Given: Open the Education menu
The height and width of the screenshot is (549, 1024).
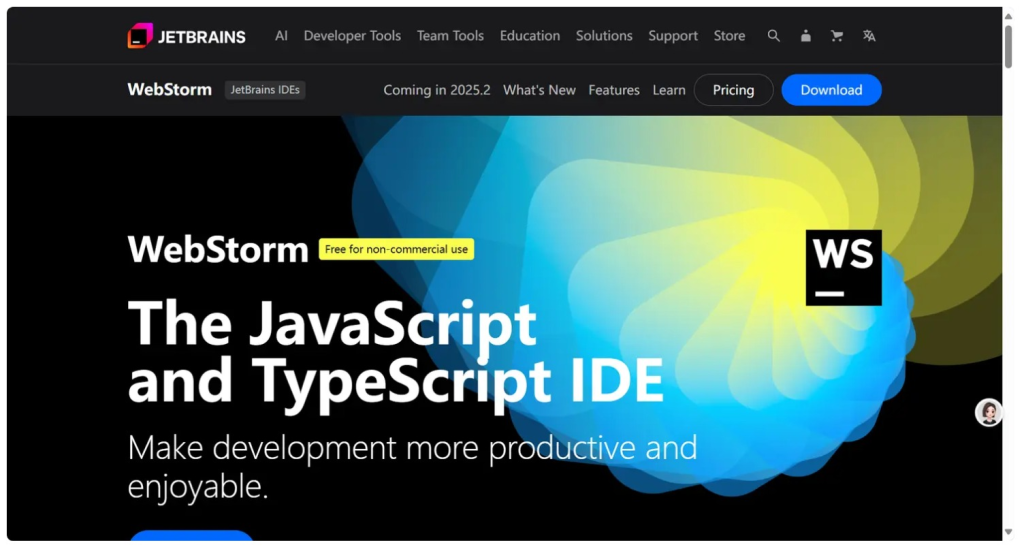Looking at the screenshot, I should (x=530, y=36).
